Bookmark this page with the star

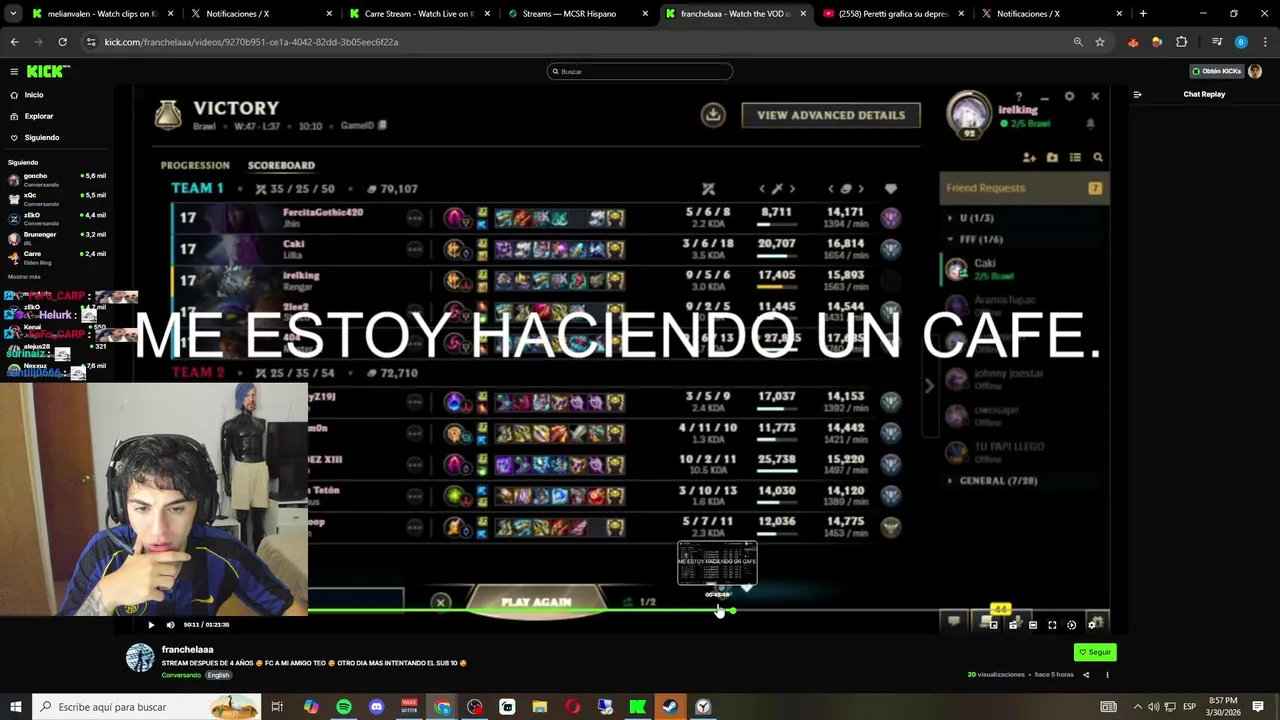pos(1100,42)
